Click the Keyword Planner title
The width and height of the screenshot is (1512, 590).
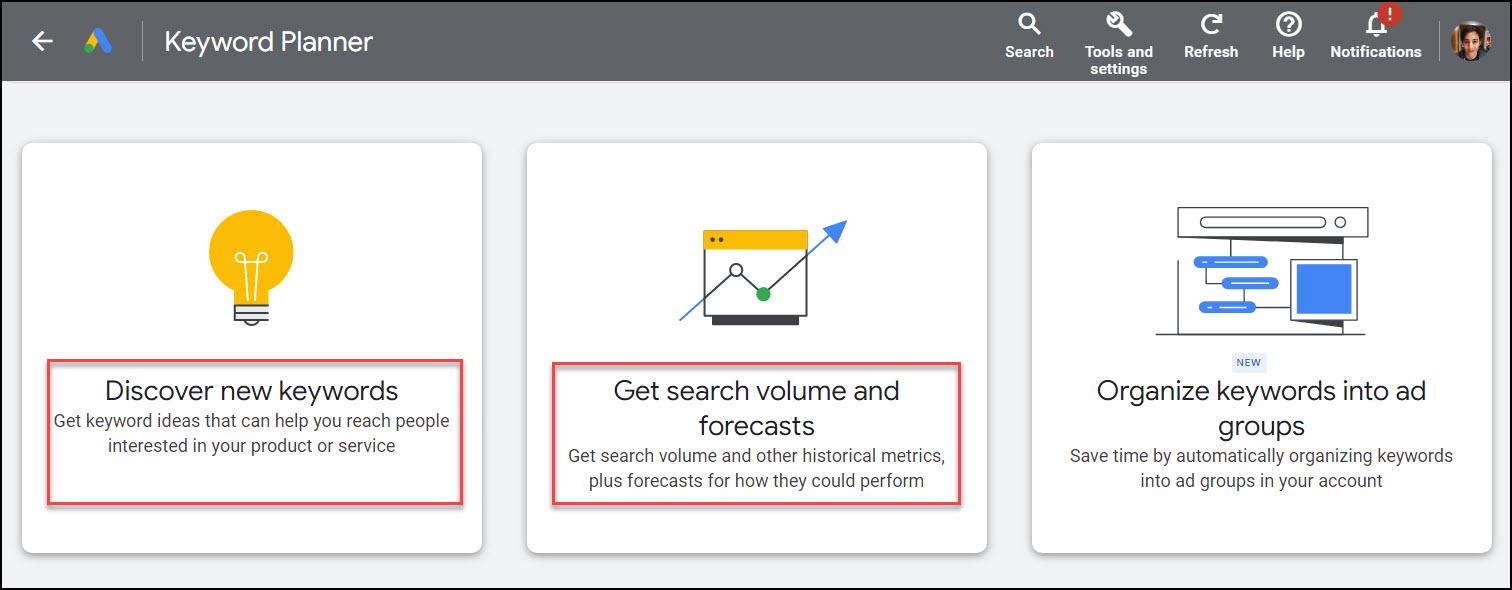click(267, 42)
